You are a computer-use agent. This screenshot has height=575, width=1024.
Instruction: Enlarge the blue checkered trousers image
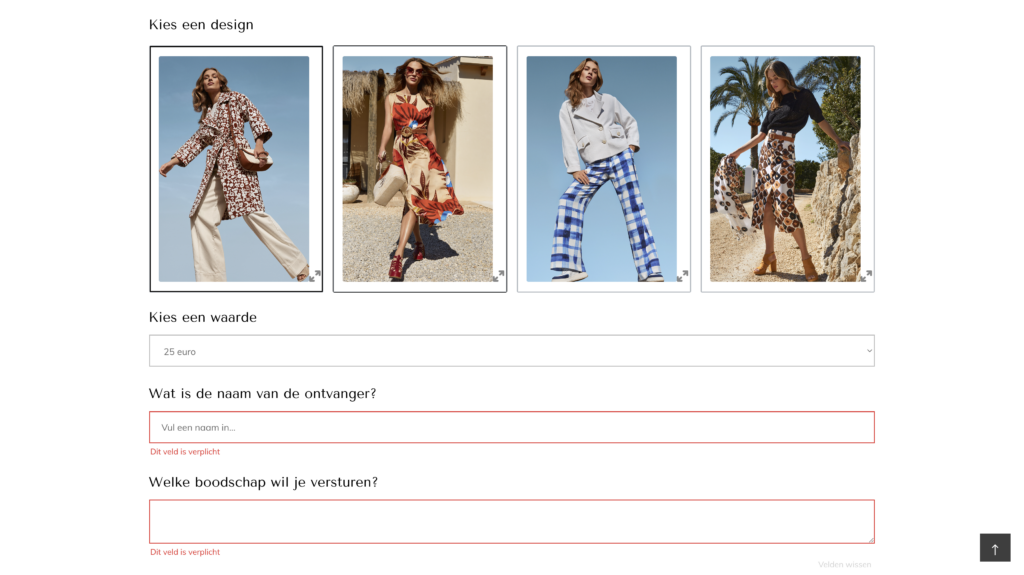pos(682,276)
